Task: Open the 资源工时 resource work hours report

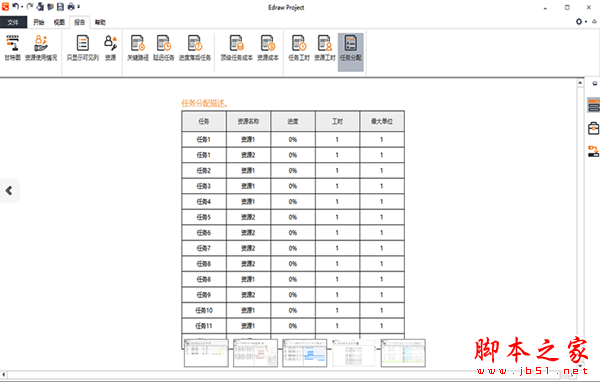Action: (x=324, y=48)
